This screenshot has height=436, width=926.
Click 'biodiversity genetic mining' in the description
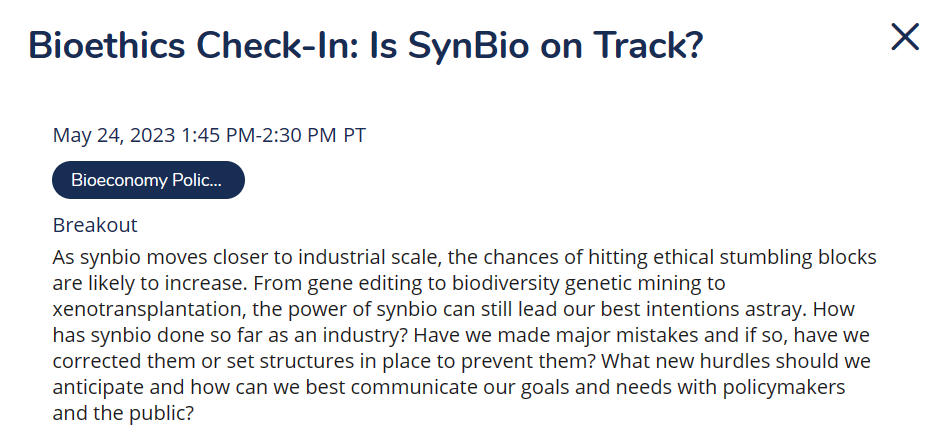click(579, 284)
